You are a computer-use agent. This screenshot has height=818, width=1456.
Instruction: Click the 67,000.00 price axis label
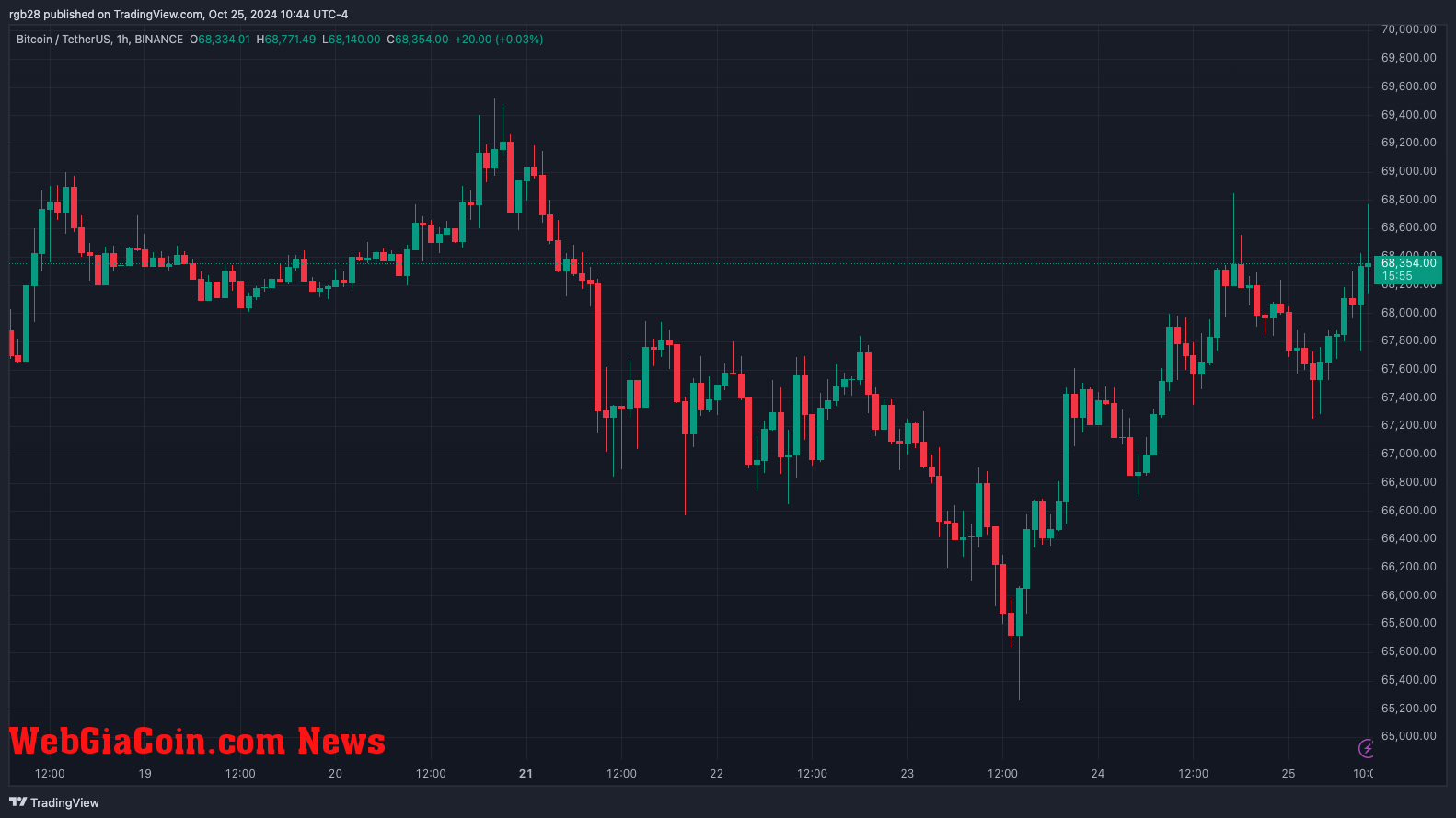click(1409, 454)
